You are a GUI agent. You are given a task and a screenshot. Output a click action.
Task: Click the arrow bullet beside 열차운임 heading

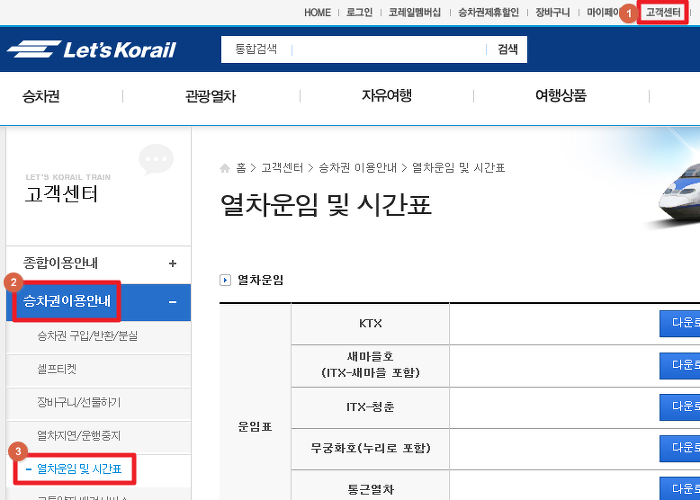click(225, 280)
